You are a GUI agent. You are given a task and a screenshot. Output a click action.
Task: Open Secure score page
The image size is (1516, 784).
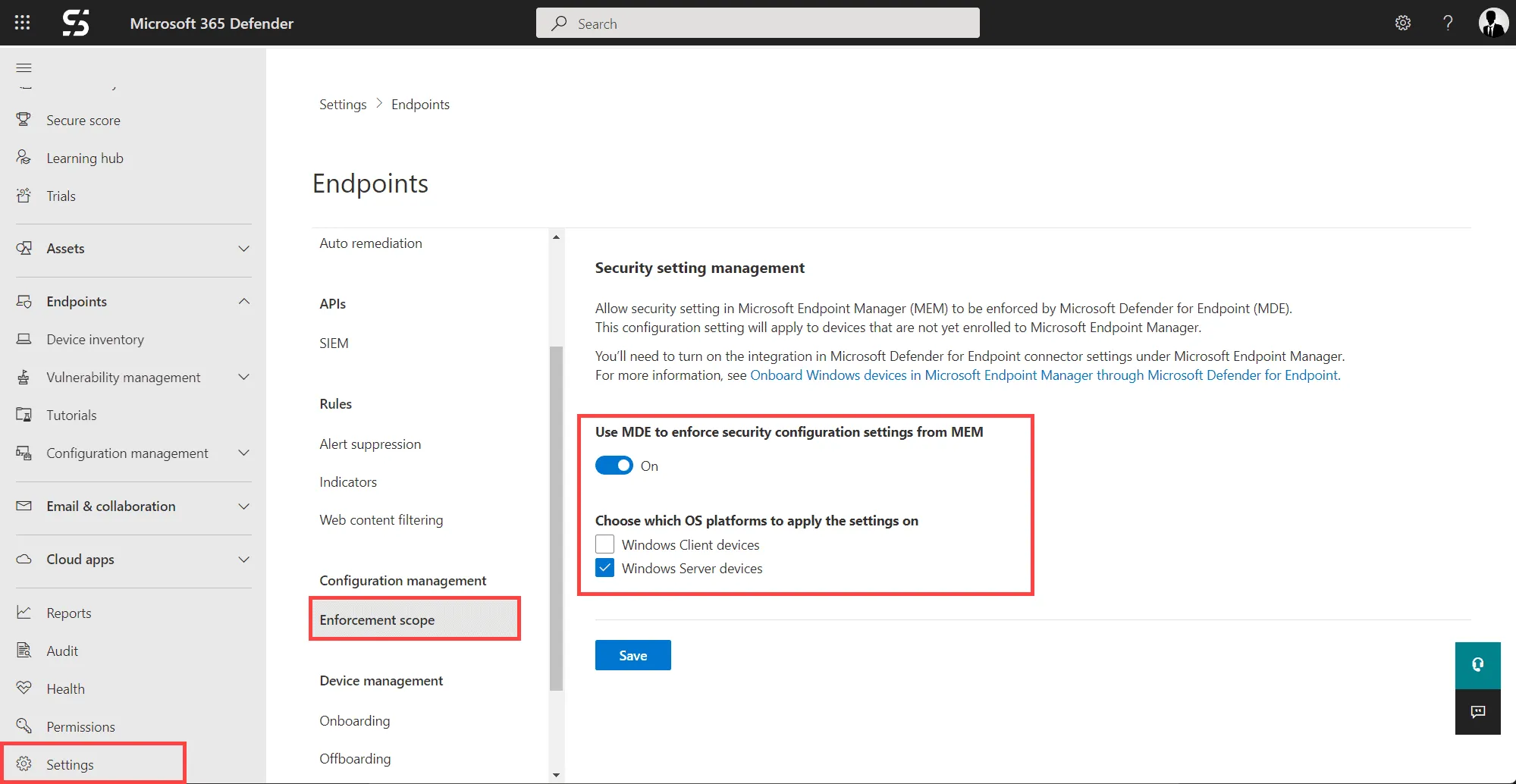point(83,120)
